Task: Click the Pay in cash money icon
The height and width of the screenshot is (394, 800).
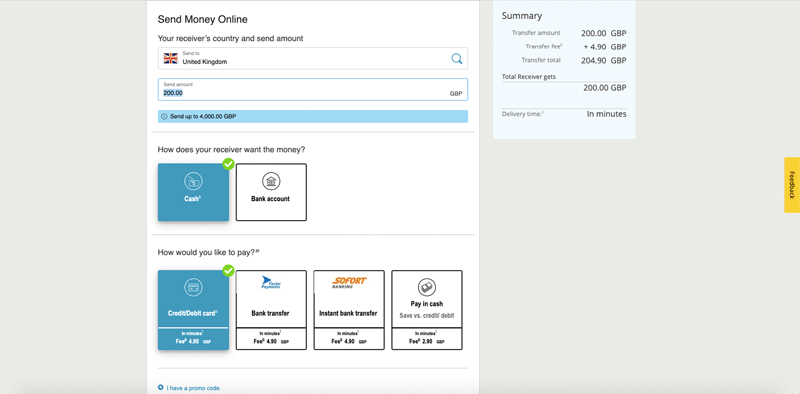Action: point(427,287)
